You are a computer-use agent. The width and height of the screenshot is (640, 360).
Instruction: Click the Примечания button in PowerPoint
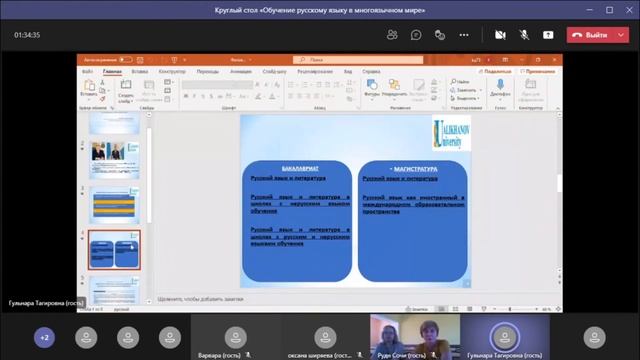tap(537, 71)
